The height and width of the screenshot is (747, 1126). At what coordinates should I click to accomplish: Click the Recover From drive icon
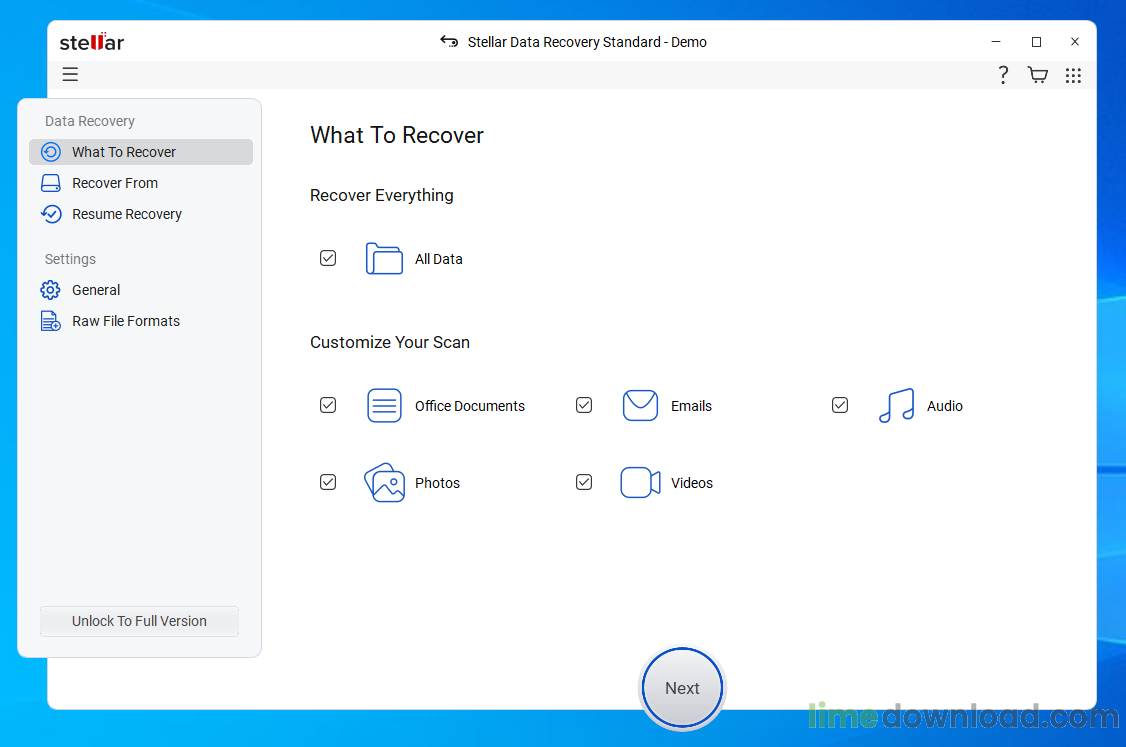(x=51, y=183)
